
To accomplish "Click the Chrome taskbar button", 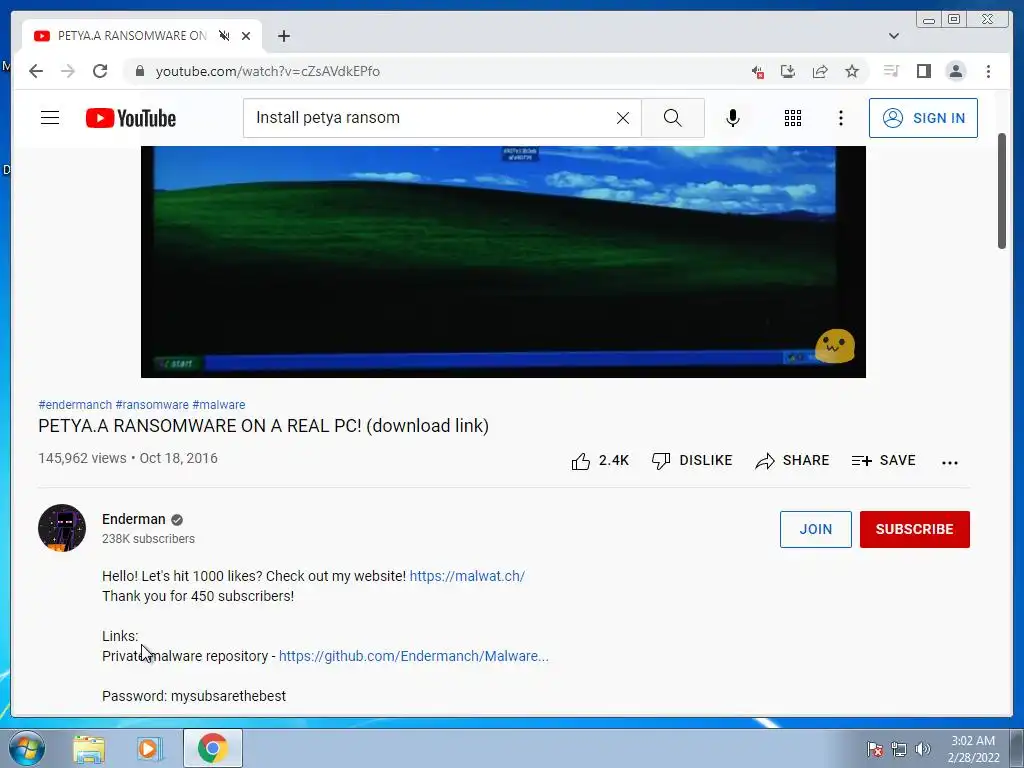I will (213, 748).
